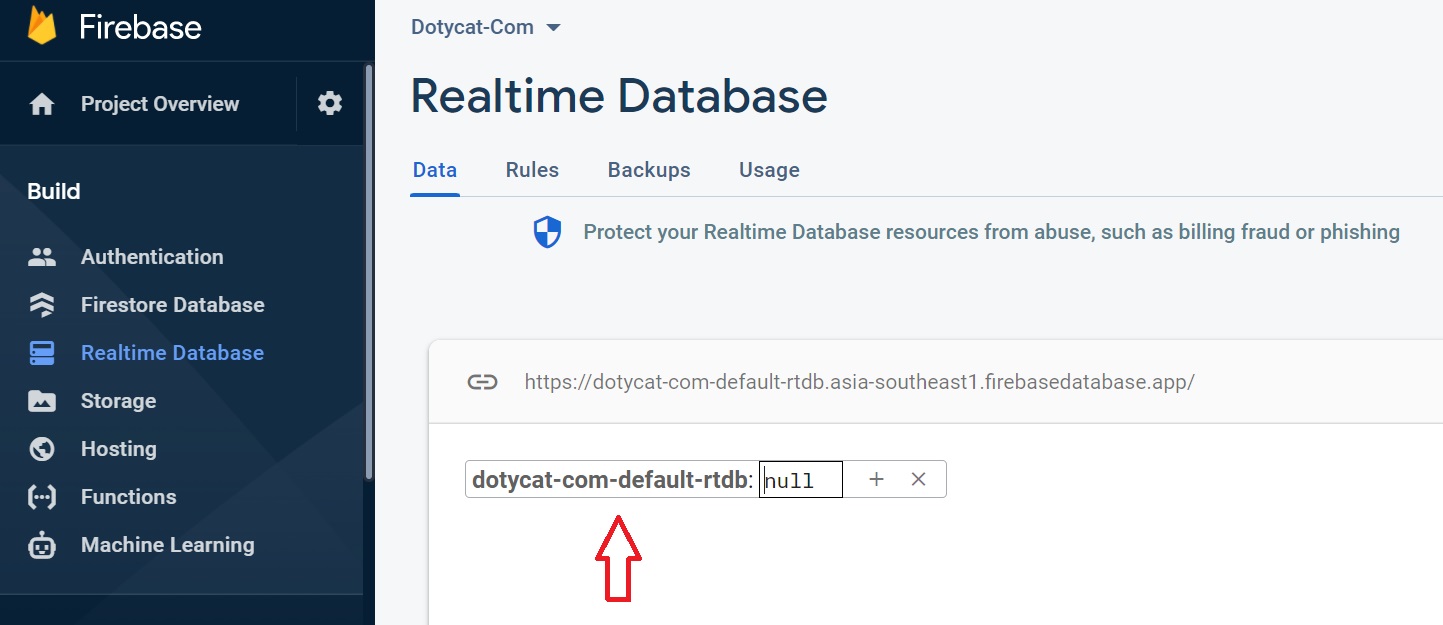Click the Machine Learning robot icon
Screen dimensions: 1443x625
[42, 545]
